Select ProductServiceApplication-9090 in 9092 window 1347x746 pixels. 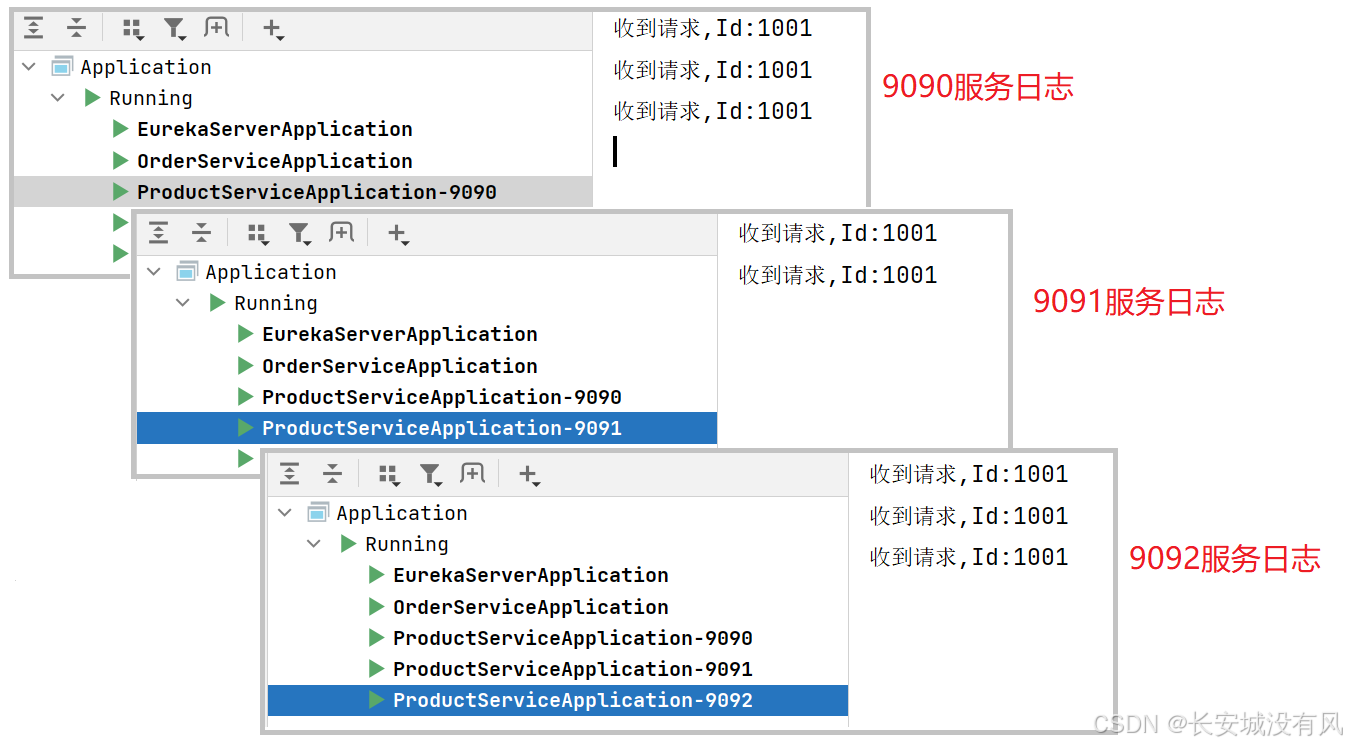pyautogui.click(x=559, y=638)
